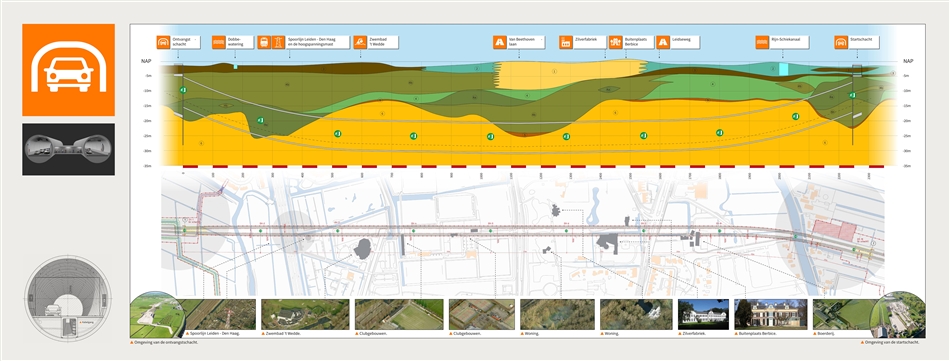Image resolution: width=950 pixels, height=361 pixels.
Task: Click the factory icon for Zilverfabriek
Action: [x=566, y=42]
